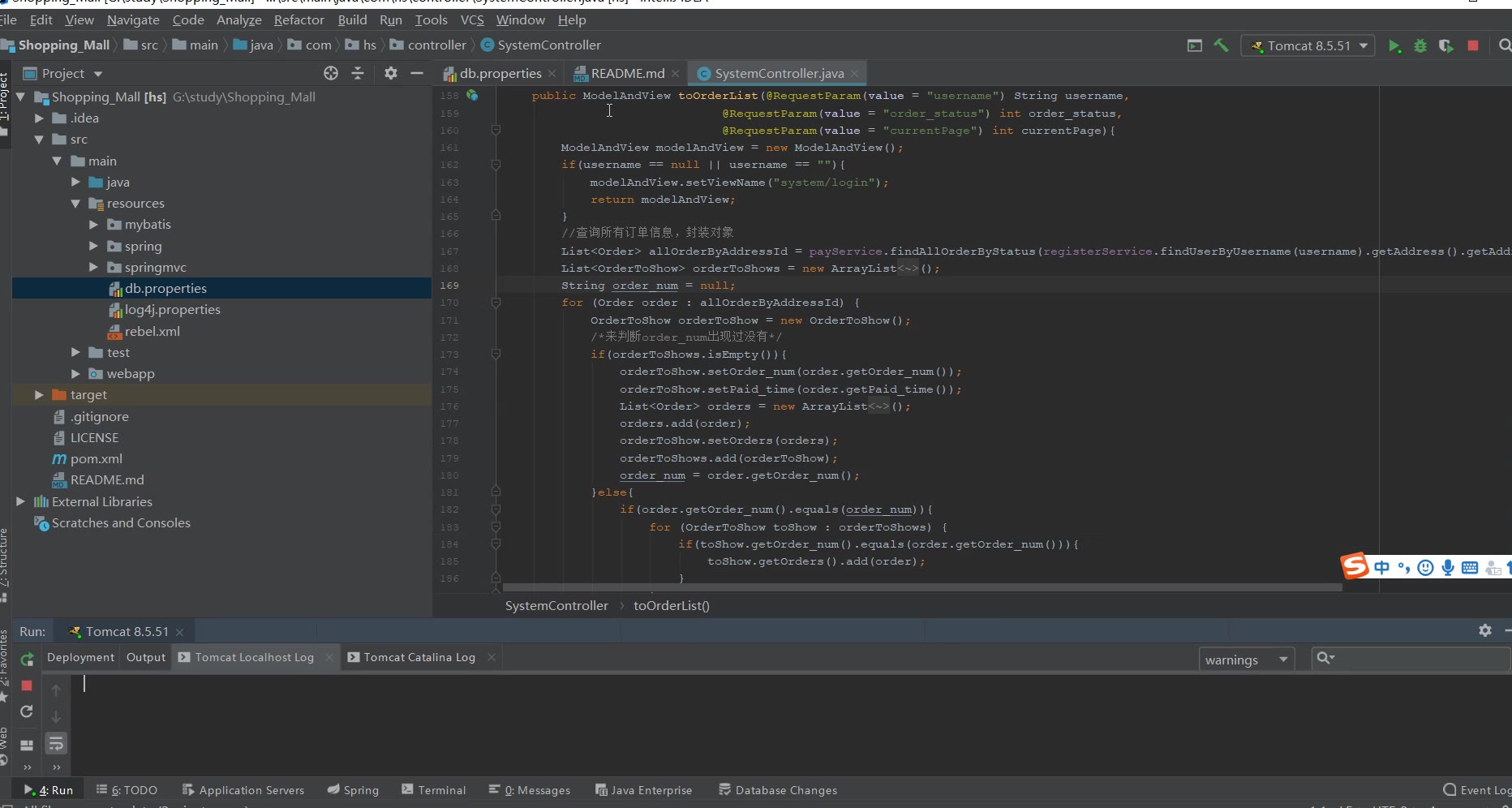This screenshot has width=1512, height=808.
Task: Open the Refactor menu
Action: click(x=299, y=20)
